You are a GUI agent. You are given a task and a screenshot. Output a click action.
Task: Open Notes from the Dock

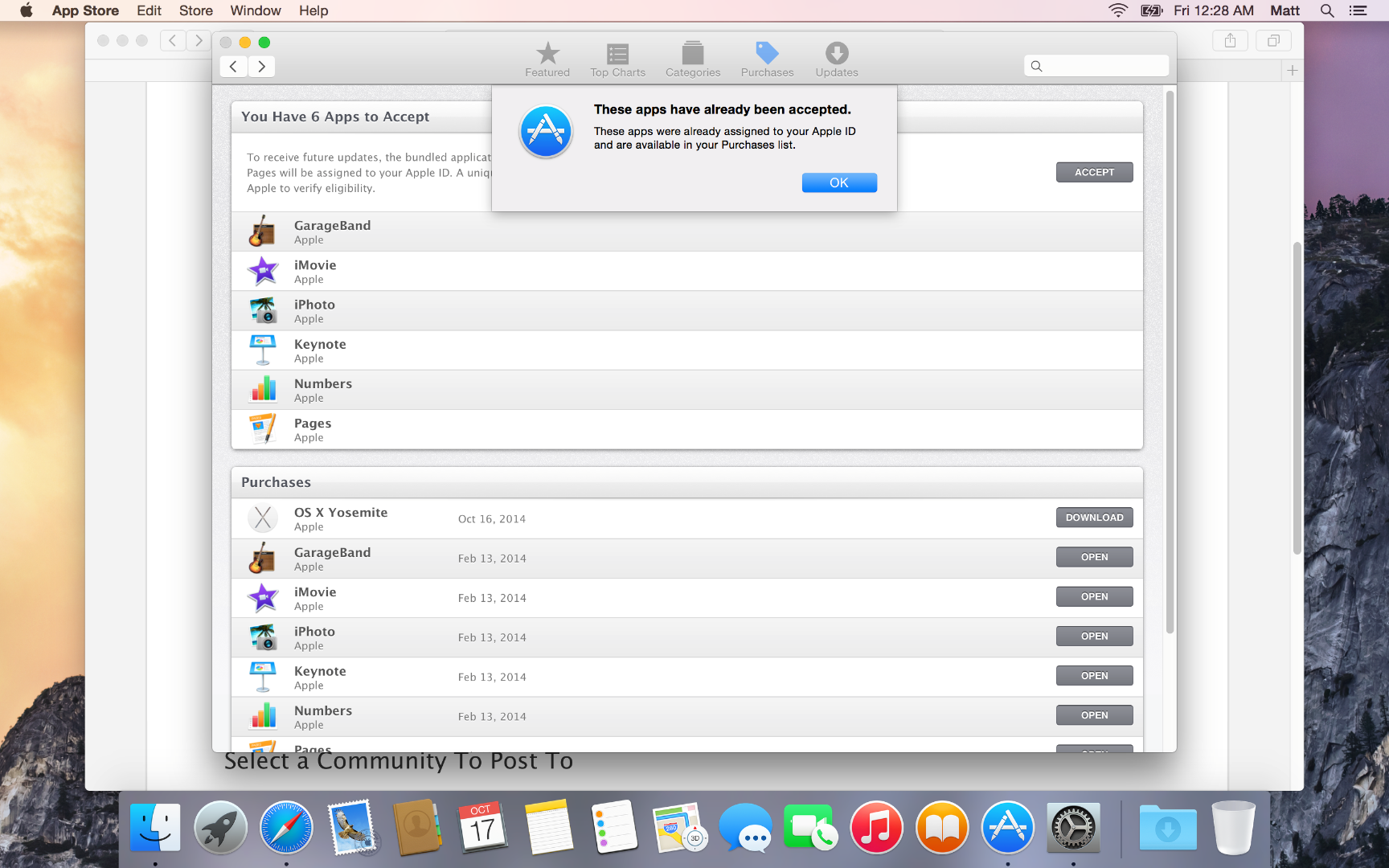tap(548, 827)
